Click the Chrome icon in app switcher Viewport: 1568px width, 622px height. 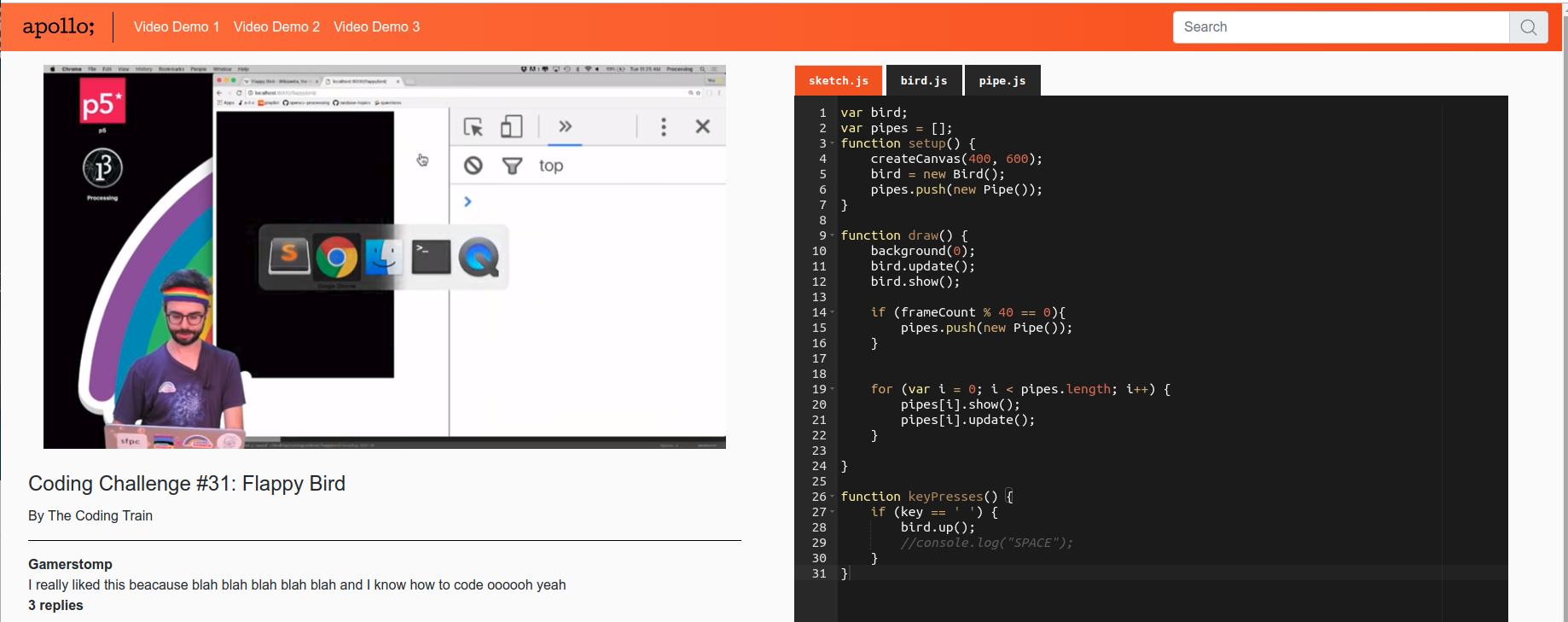coord(337,257)
